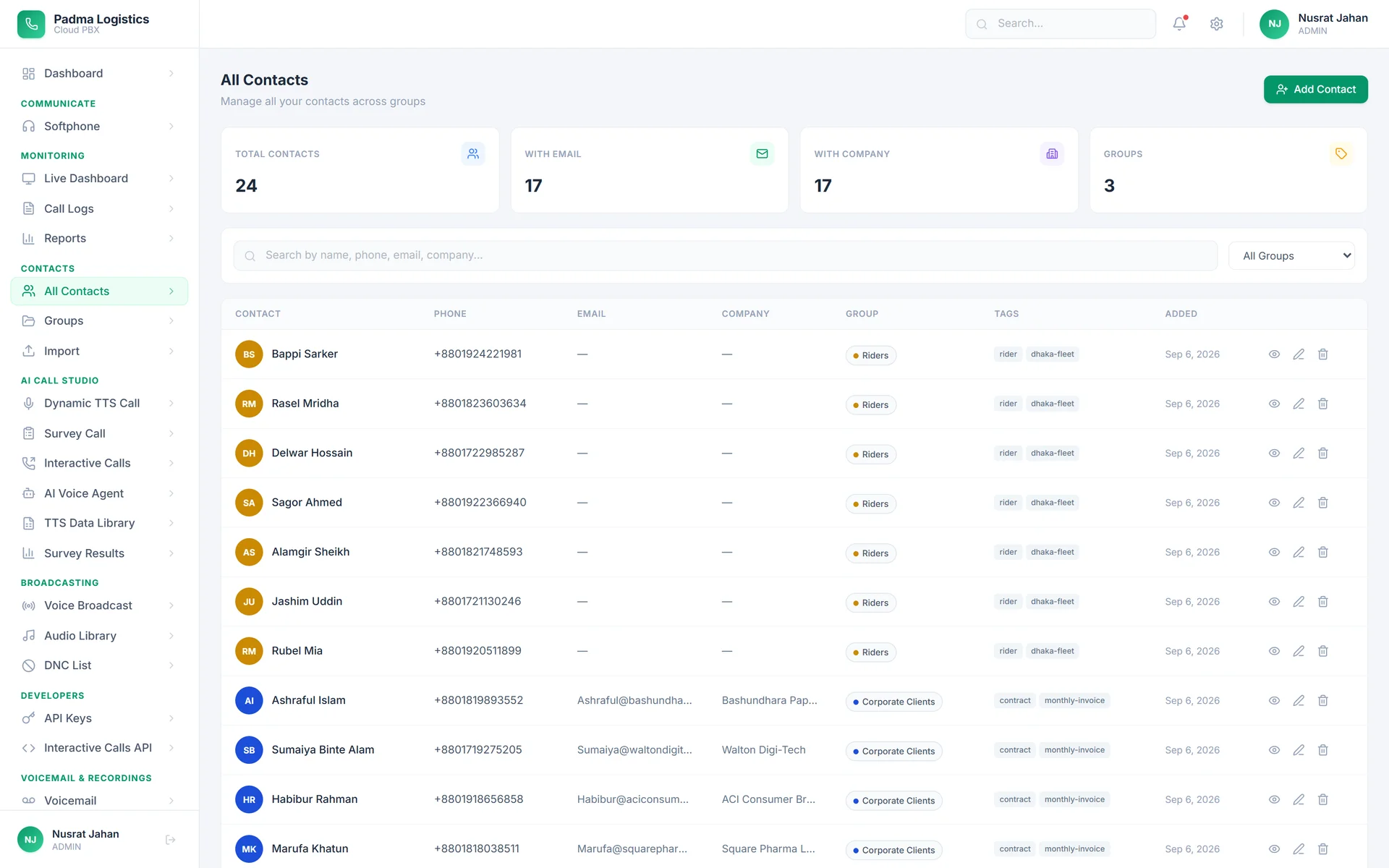This screenshot has height=868, width=1389.
Task: View Sagor Ahmed details via eye icon
Action: (1275, 503)
